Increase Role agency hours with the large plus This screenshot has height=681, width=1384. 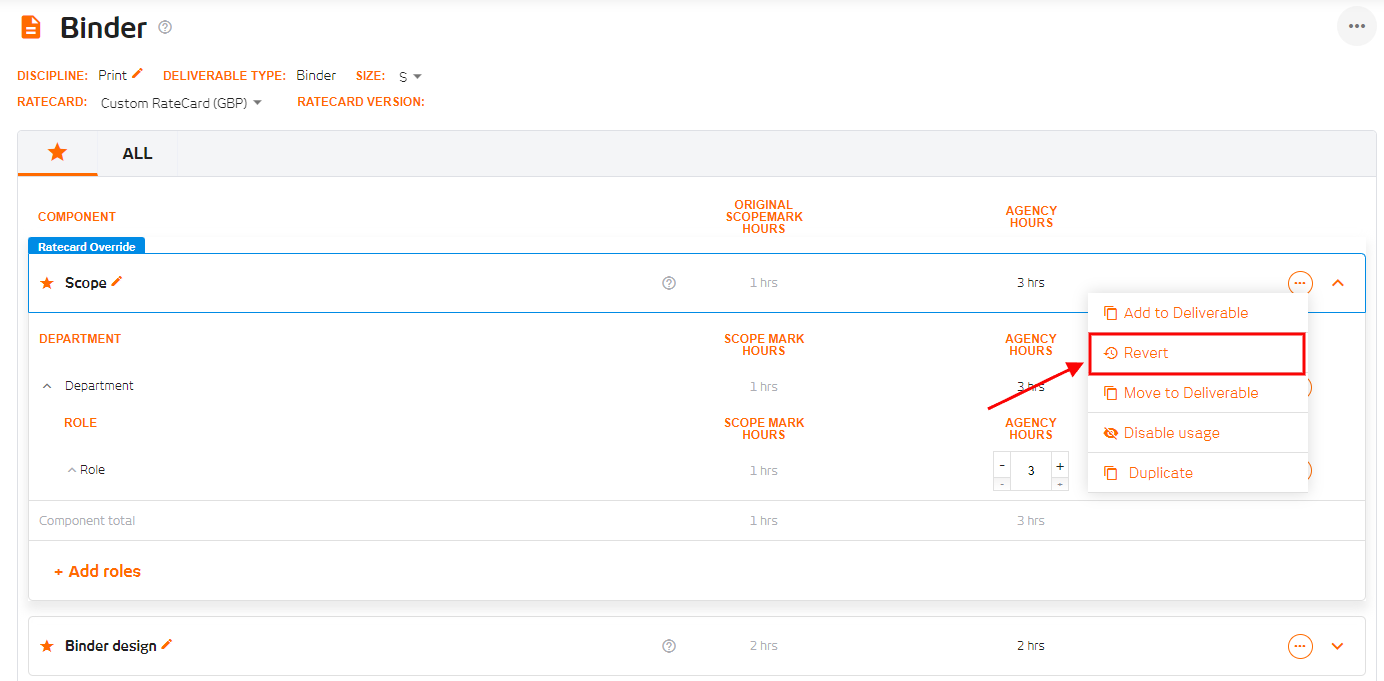(1059, 466)
